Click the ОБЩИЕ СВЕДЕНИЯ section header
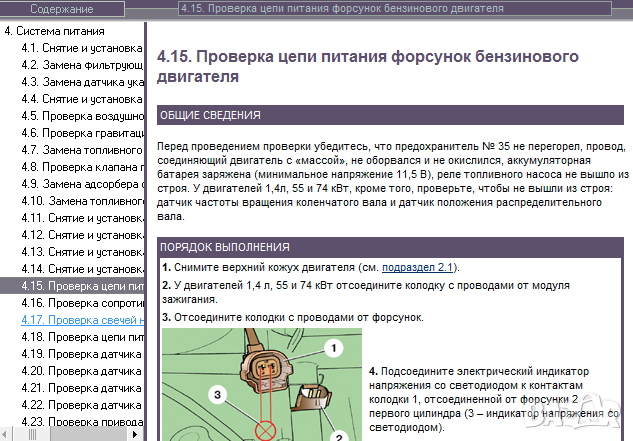Screen dimensions: 633x441 (211, 116)
